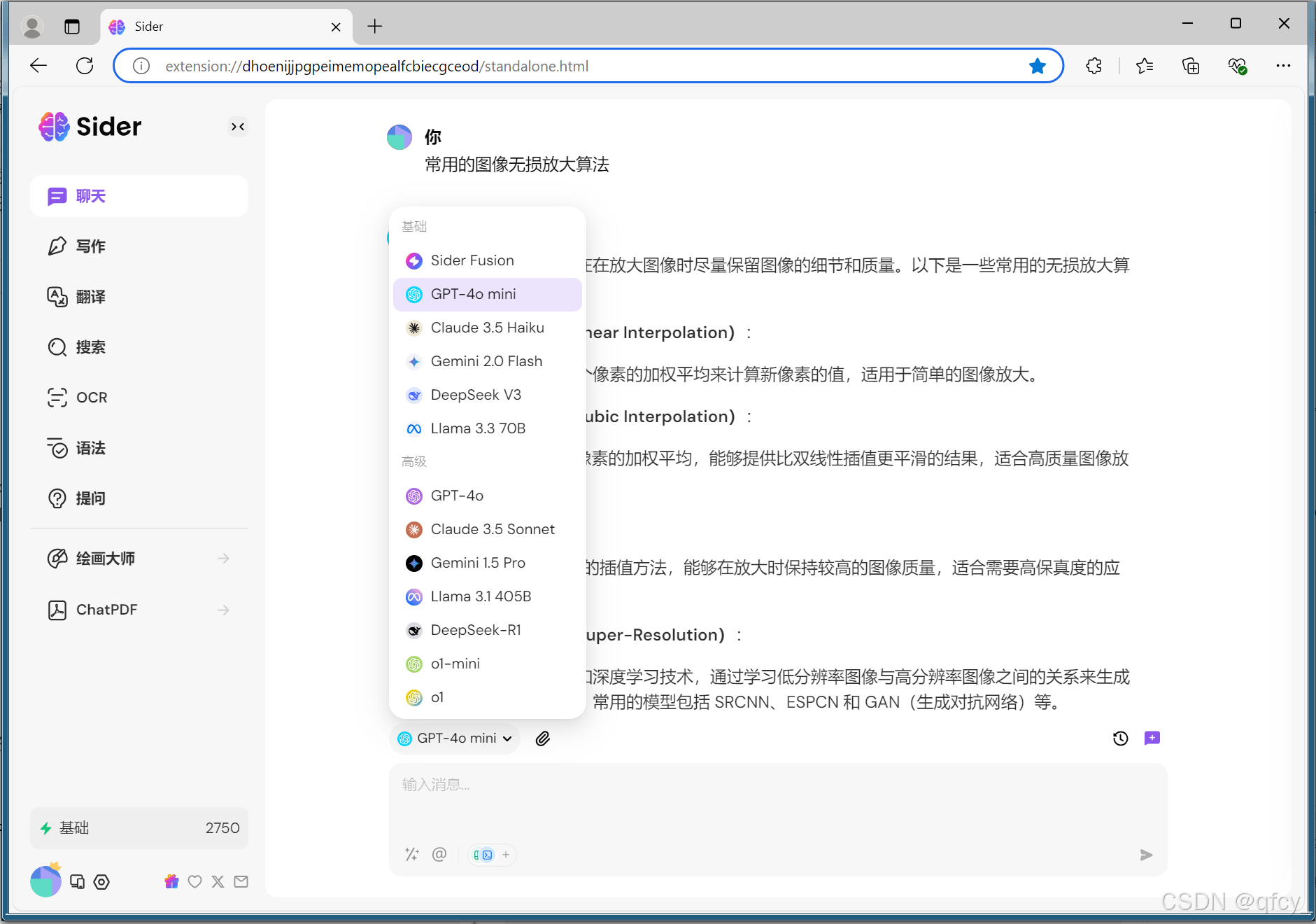The height and width of the screenshot is (924, 1316).
Task: Click the devices icon beside avatar
Action: pyautogui.click(x=78, y=882)
